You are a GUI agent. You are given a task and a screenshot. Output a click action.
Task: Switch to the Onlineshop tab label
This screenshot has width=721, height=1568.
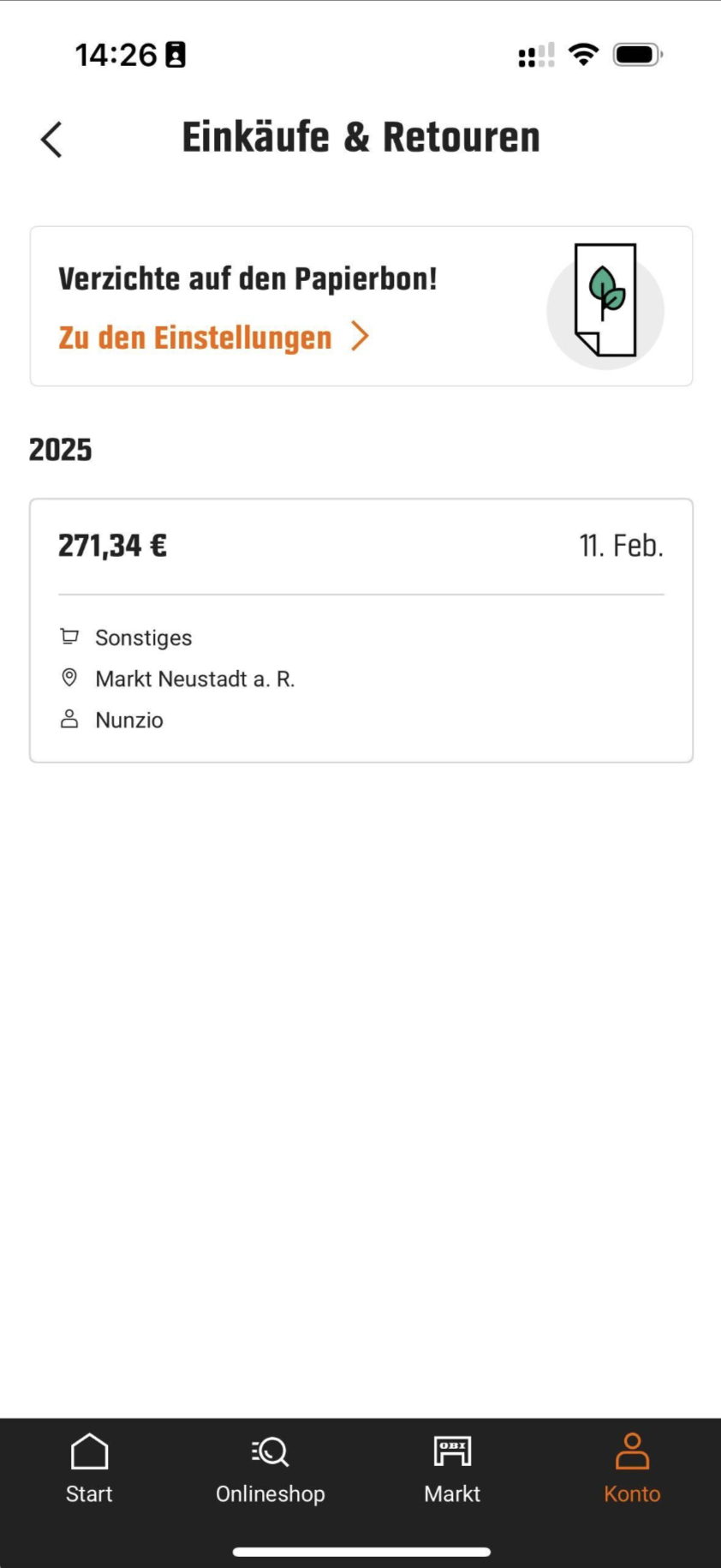pos(271,1493)
